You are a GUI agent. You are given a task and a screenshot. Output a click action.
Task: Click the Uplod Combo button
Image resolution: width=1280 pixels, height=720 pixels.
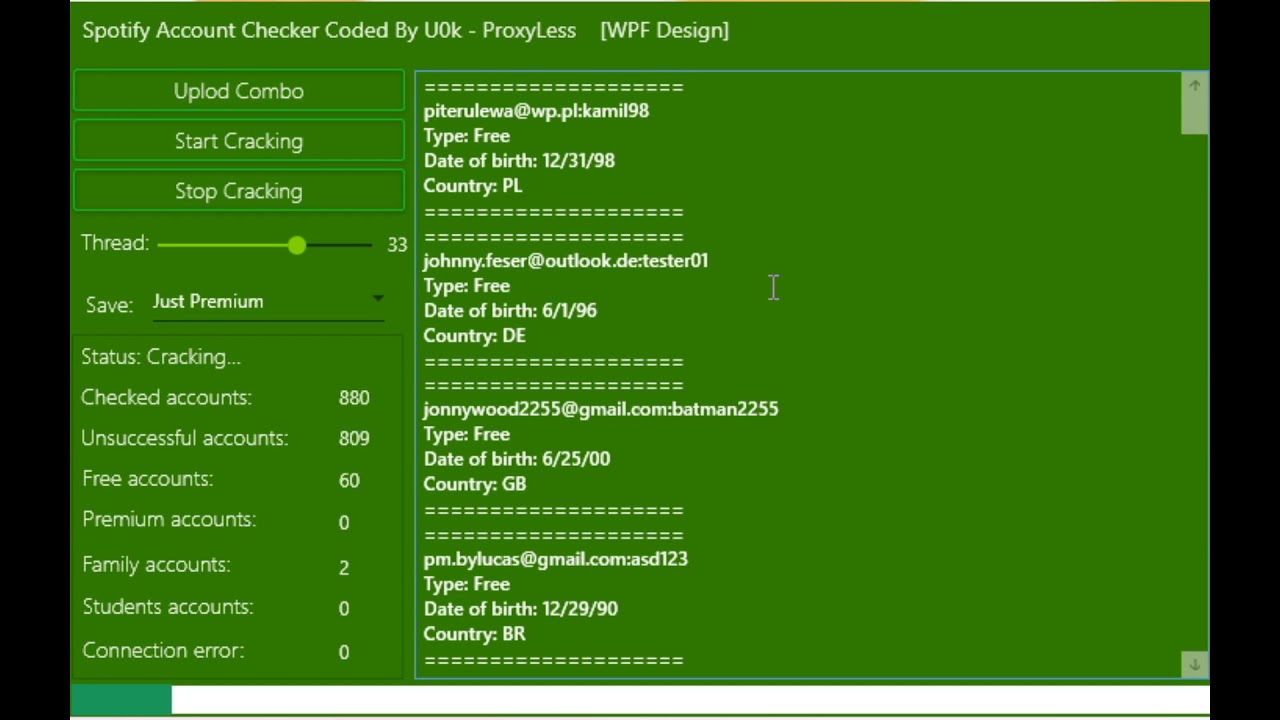tap(238, 91)
